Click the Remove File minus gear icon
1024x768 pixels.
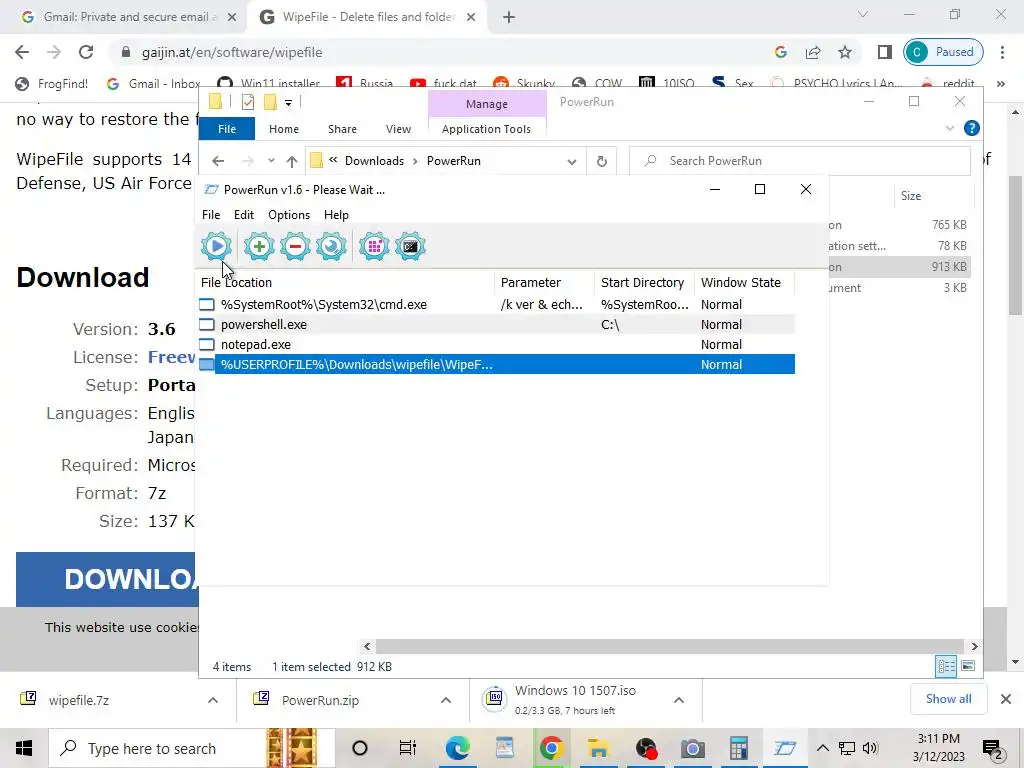click(x=295, y=246)
